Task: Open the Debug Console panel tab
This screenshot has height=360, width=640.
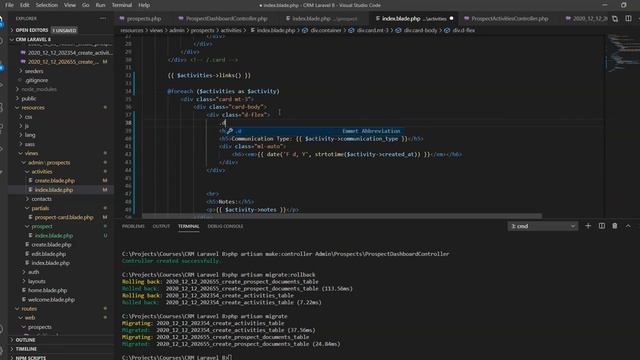Action: click(x=225, y=226)
